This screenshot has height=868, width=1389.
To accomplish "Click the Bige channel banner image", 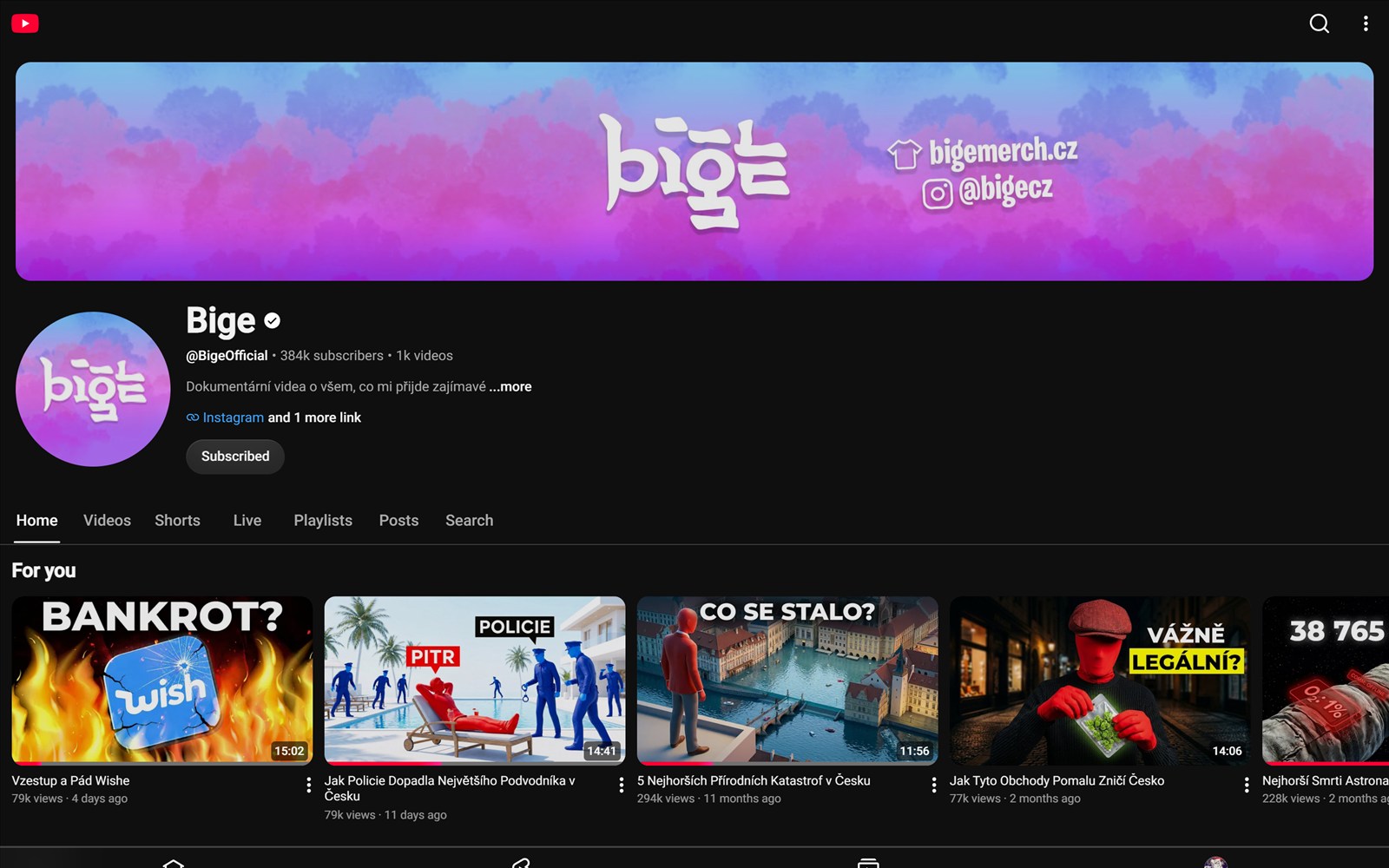I will [x=694, y=171].
